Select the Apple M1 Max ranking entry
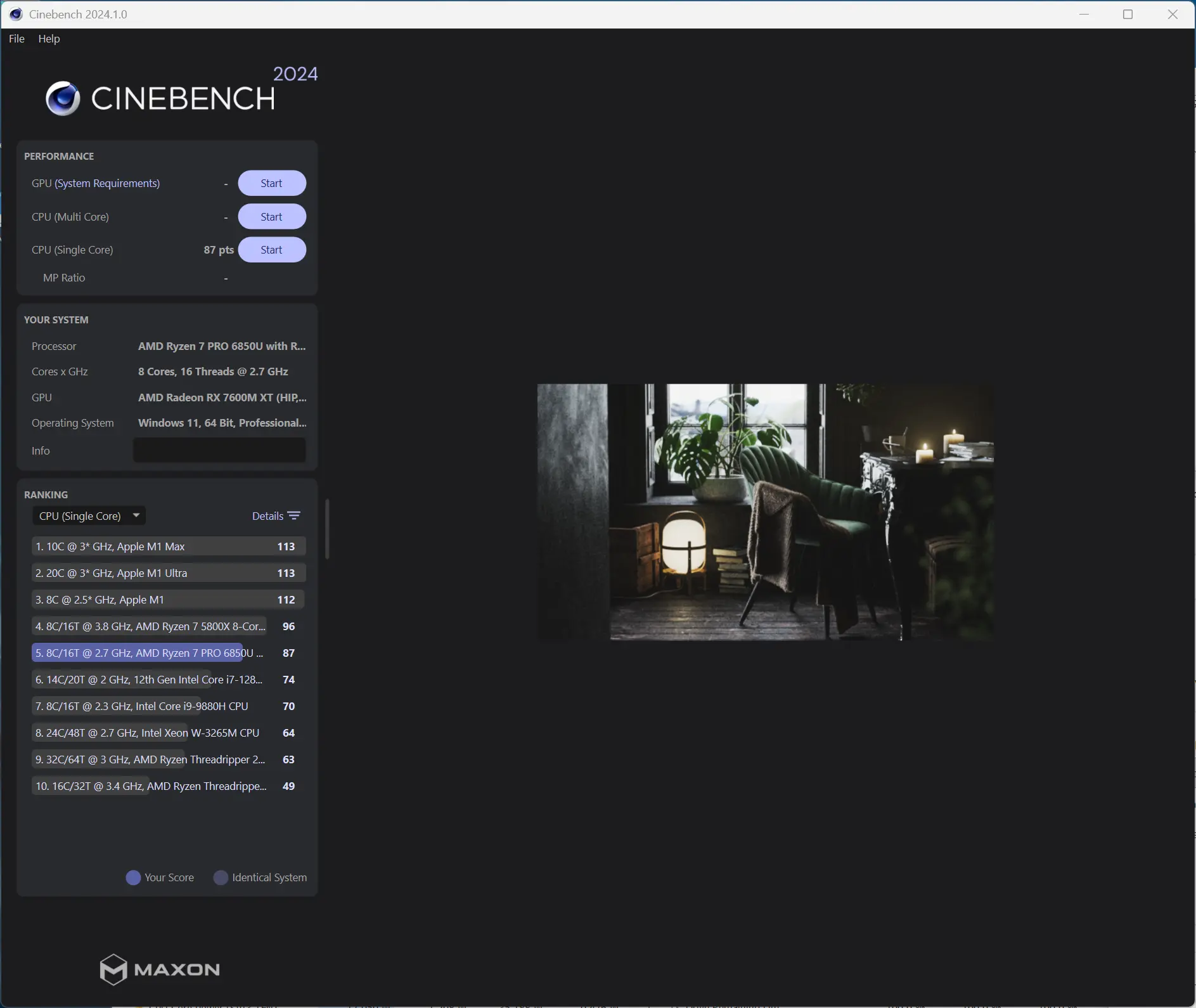The width and height of the screenshot is (1196, 1008). click(x=169, y=546)
